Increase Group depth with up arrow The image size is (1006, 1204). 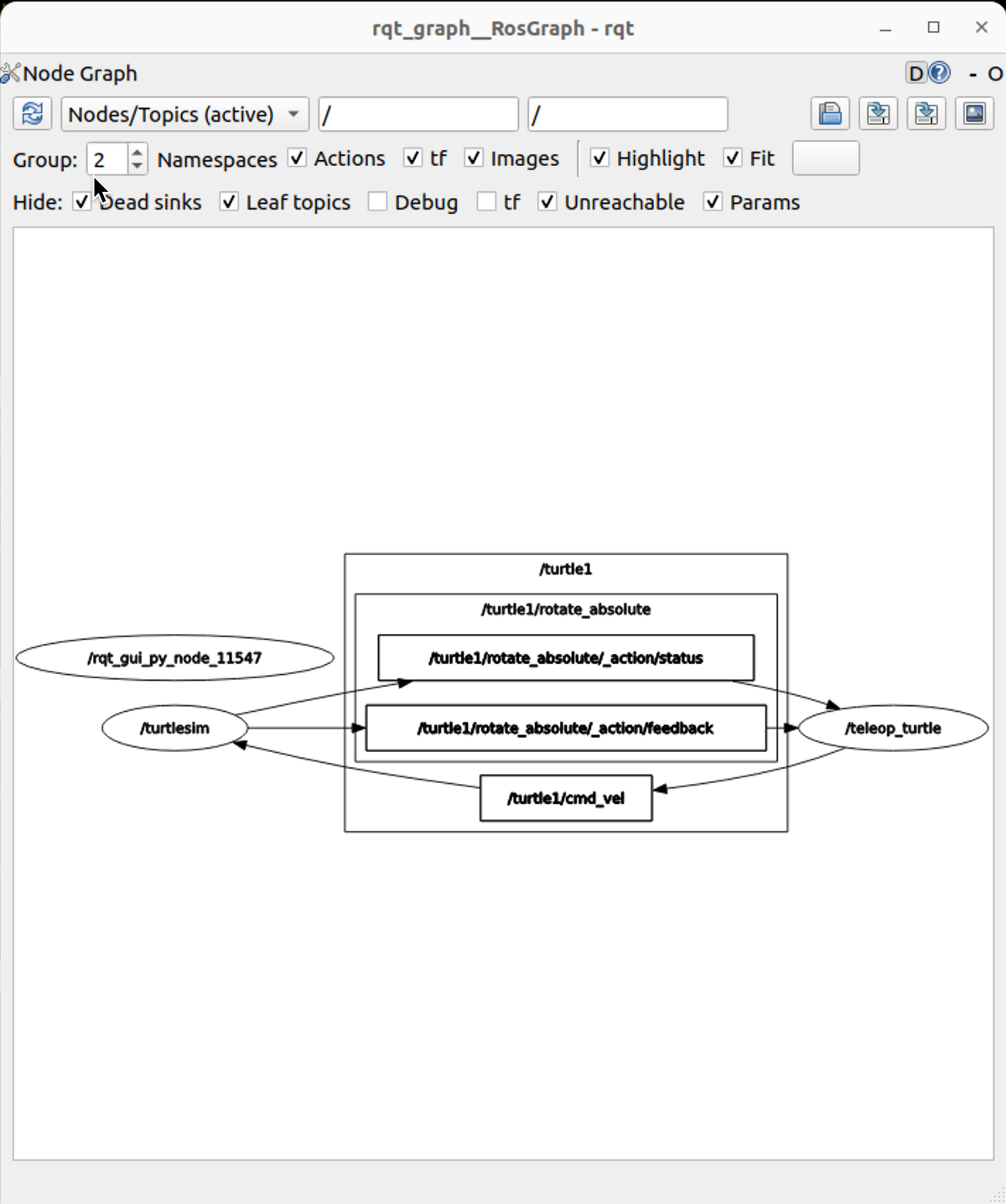click(137, 152)
